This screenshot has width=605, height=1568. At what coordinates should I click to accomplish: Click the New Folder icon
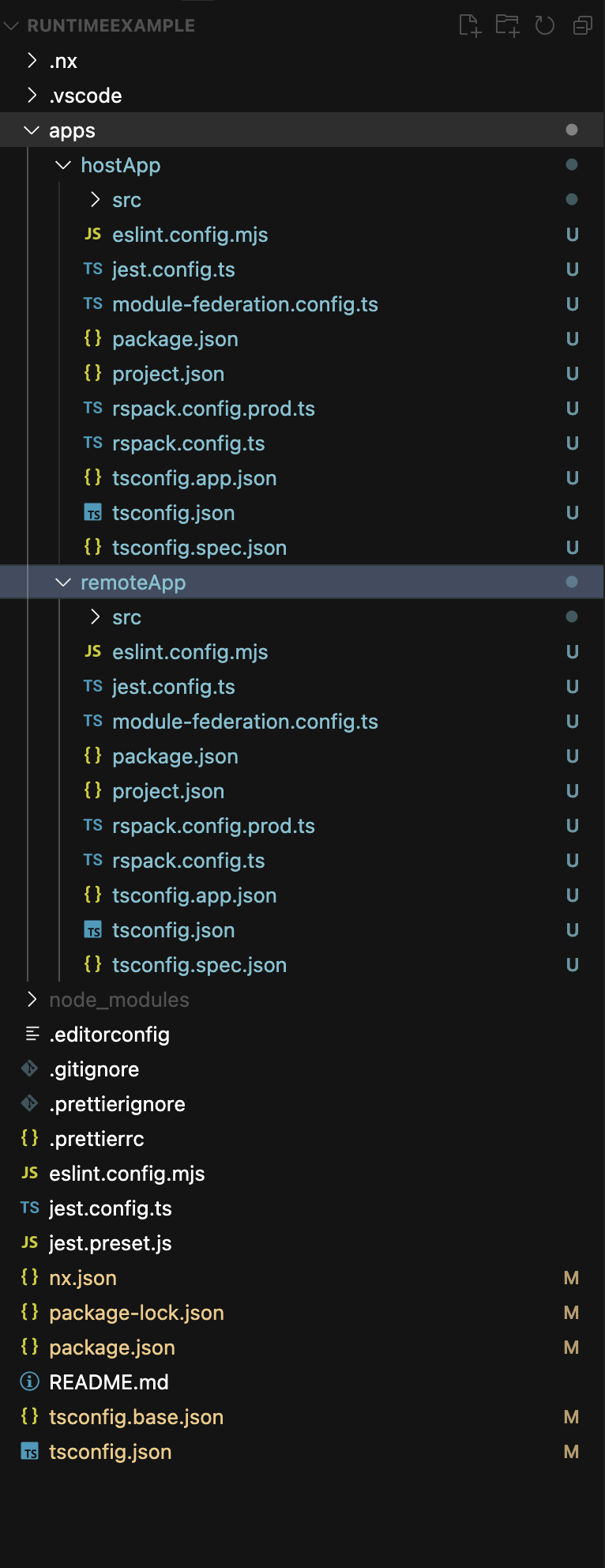tap(507, 25)
